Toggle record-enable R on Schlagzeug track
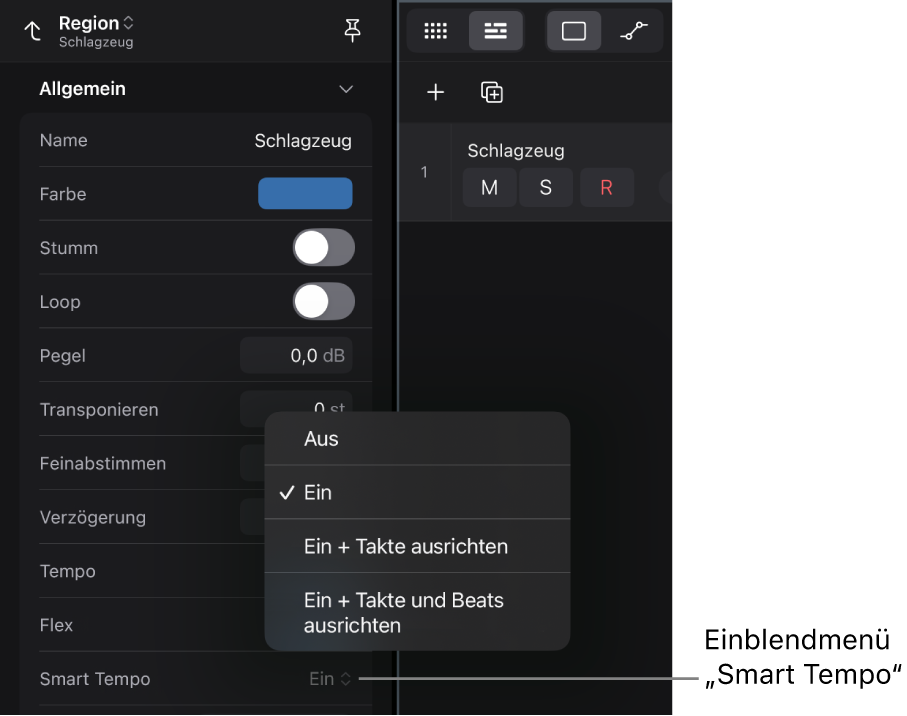The image size is (907, 716). [607, 187]
